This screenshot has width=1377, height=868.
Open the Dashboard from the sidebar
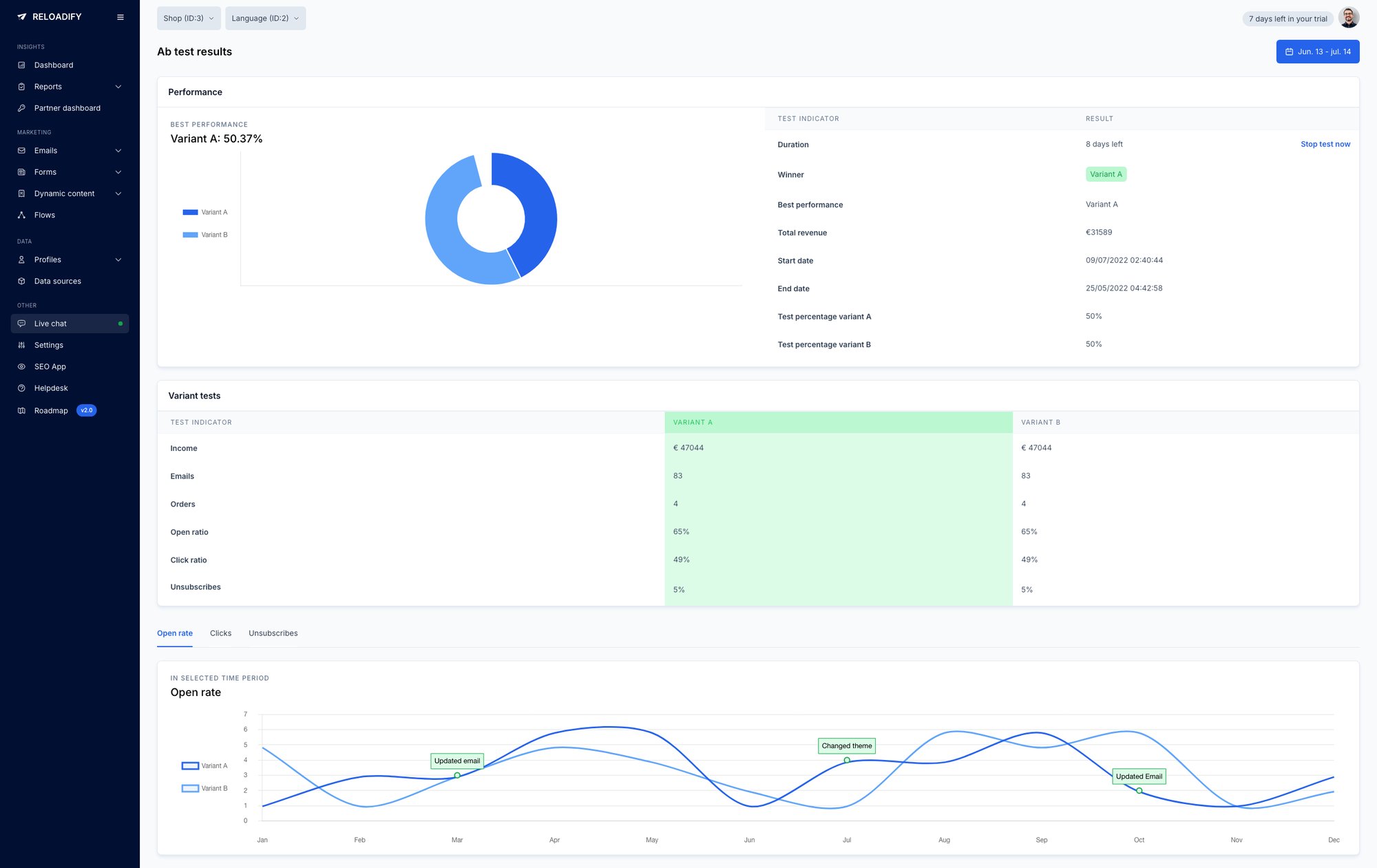coord(53,65)
